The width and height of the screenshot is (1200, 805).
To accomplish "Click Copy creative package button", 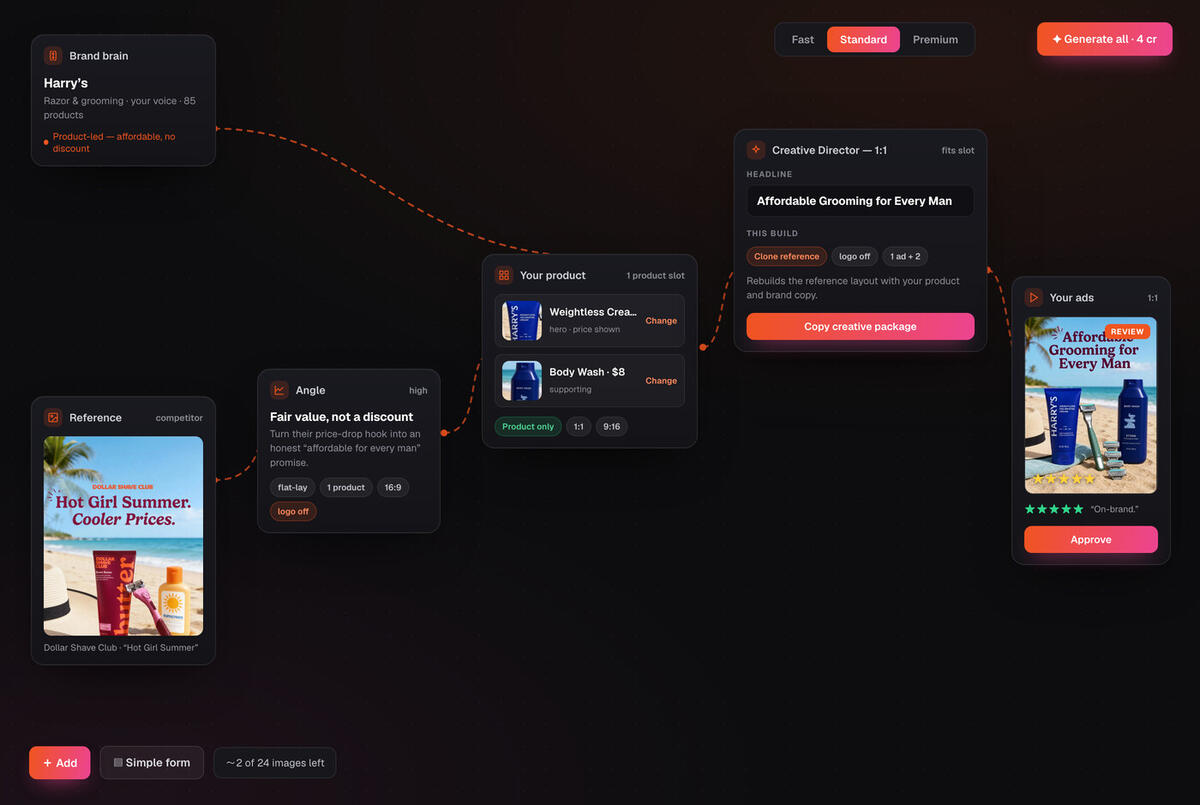I will (x=860, y=326).
